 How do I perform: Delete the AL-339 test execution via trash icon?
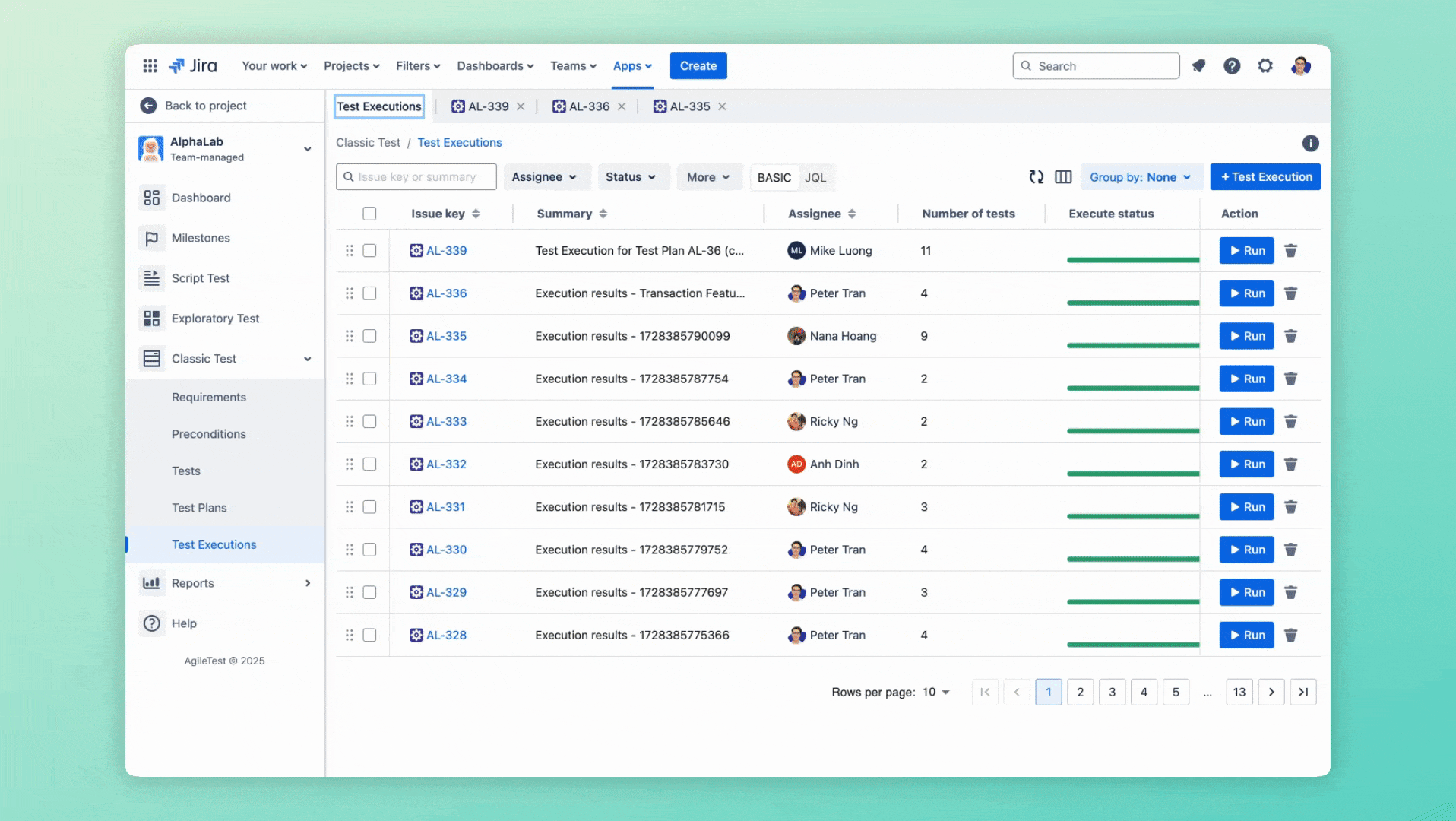(1290, 251)
